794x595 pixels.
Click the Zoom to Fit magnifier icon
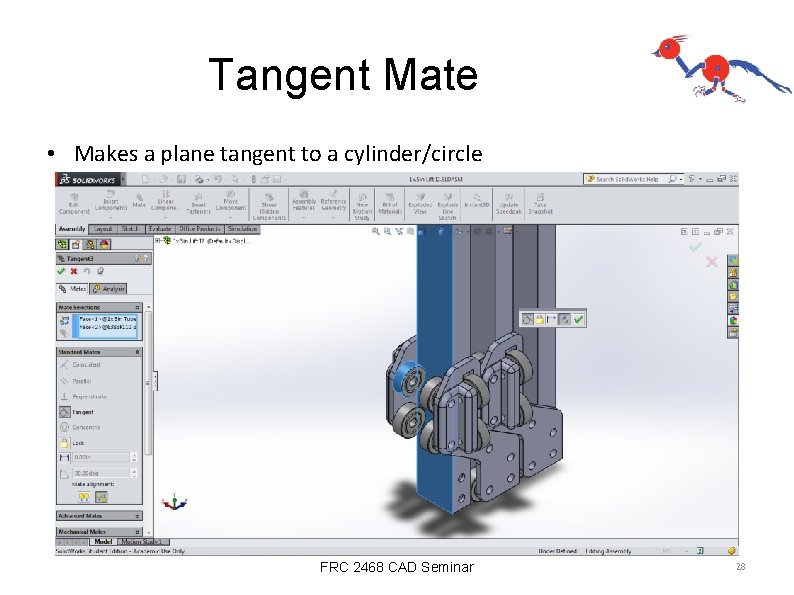[375, 231]
